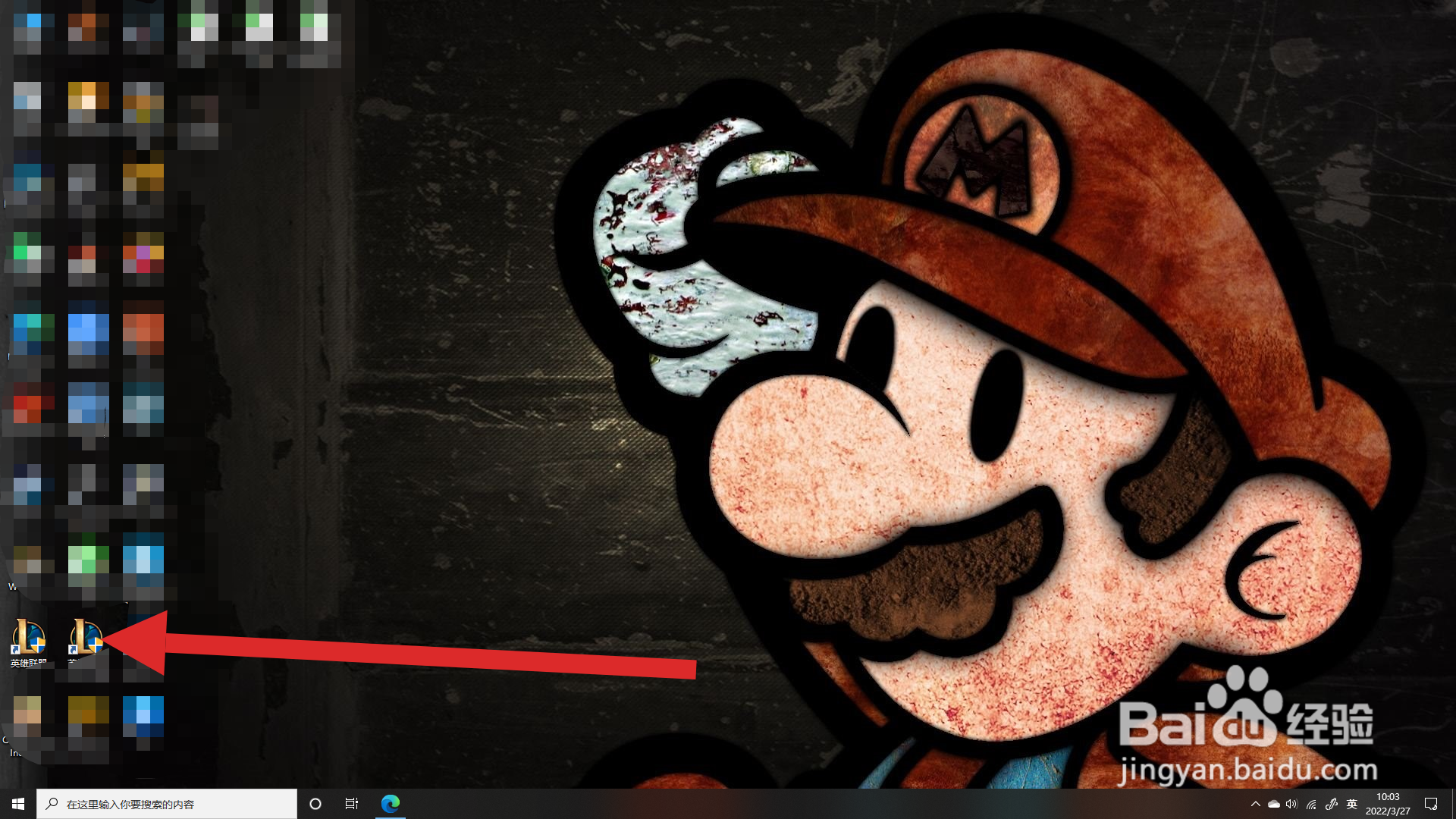Toggle the 英 input language indicator
Screen dimensions: 1456x819
tap(1351, 804)
